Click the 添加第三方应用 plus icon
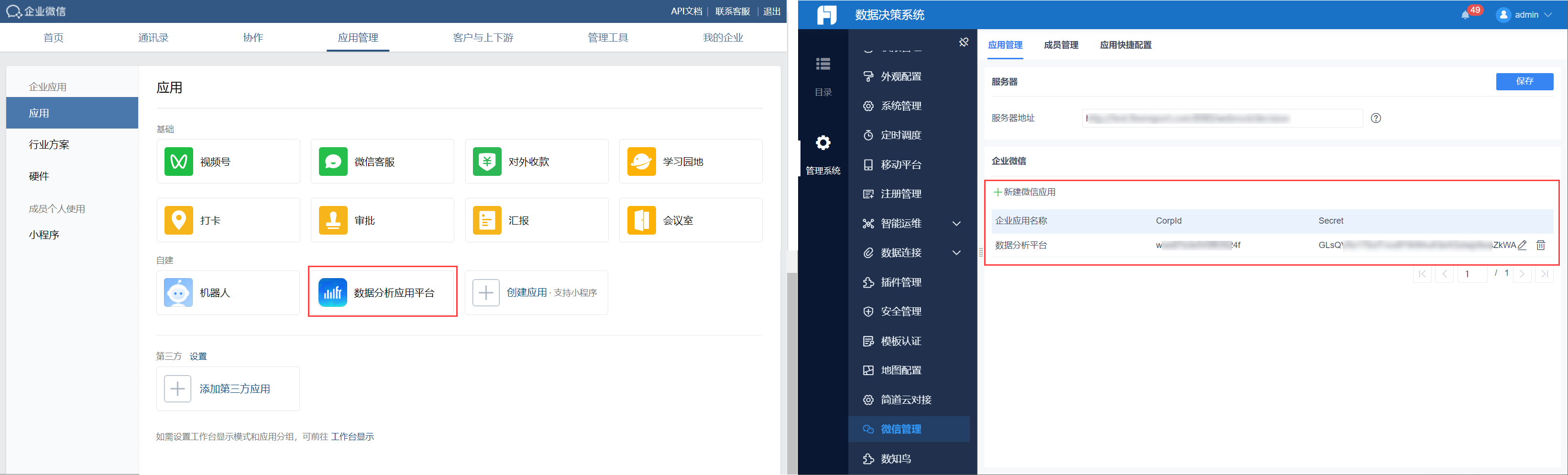 point(178,389)
